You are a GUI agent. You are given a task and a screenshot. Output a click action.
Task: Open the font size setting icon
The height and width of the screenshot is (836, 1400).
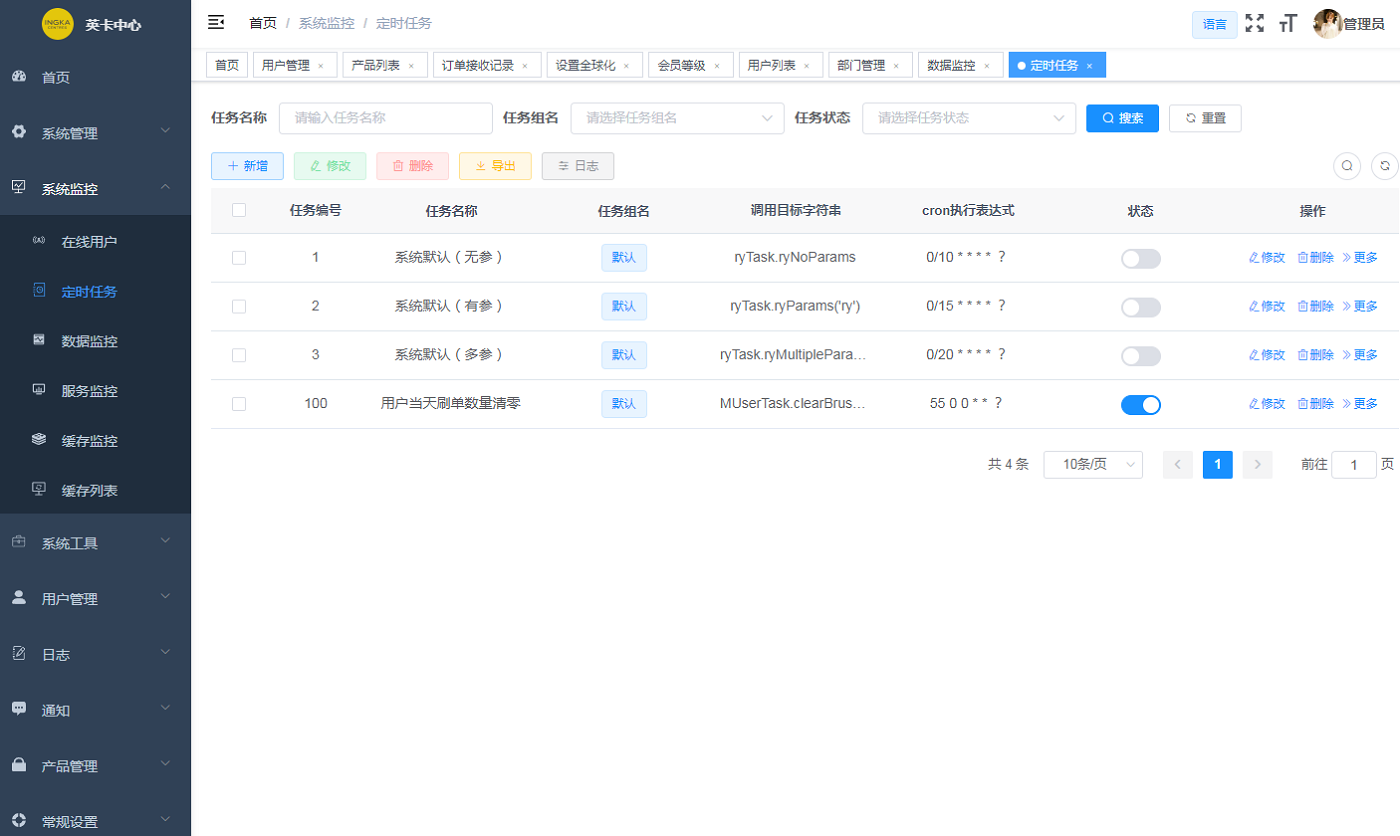1288,23
